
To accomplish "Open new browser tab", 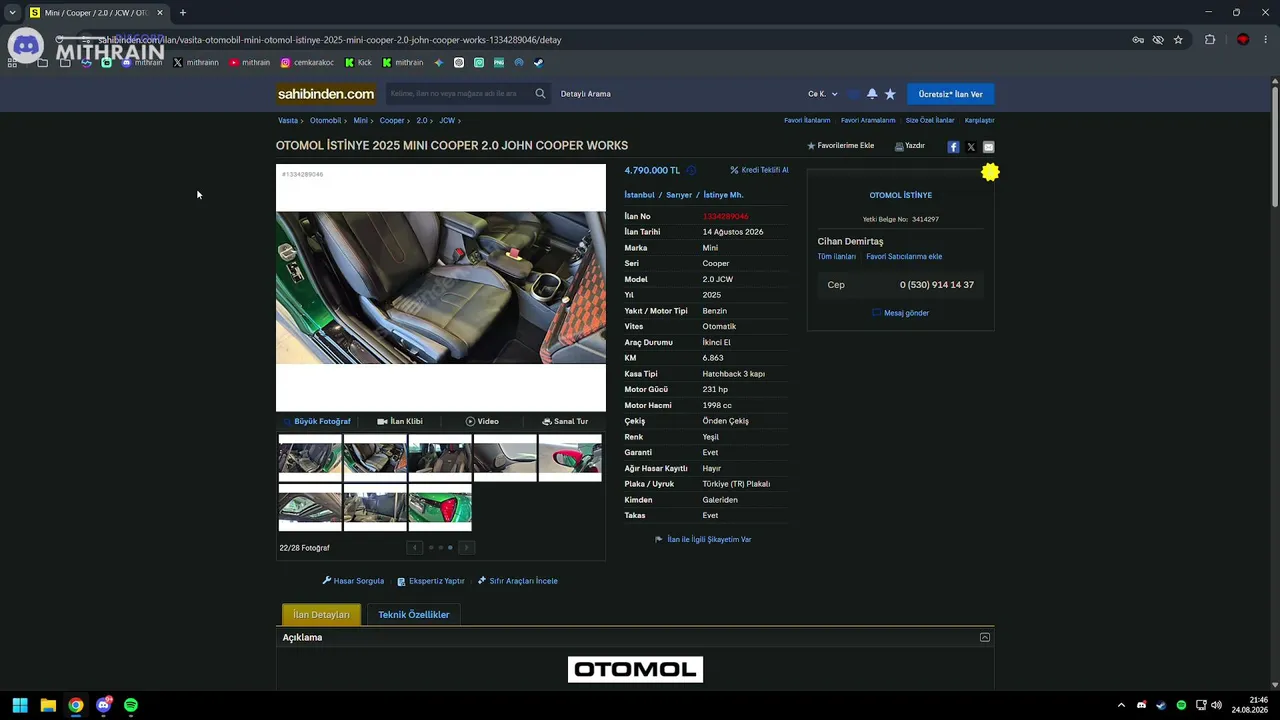I will (x=183, y=13).
